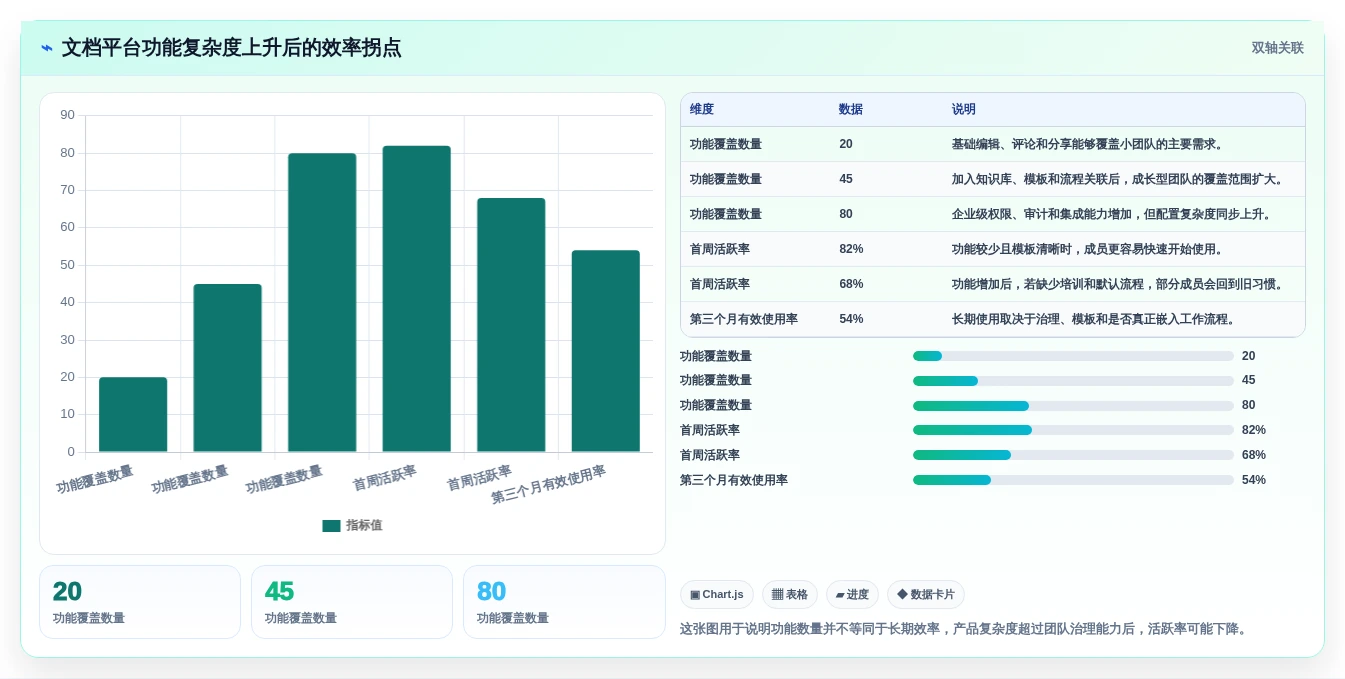The width and height of the screenshot is (1345, 679).
Task: Click the stat card showing light-blue 80
Action: click(x=564, y=602)
